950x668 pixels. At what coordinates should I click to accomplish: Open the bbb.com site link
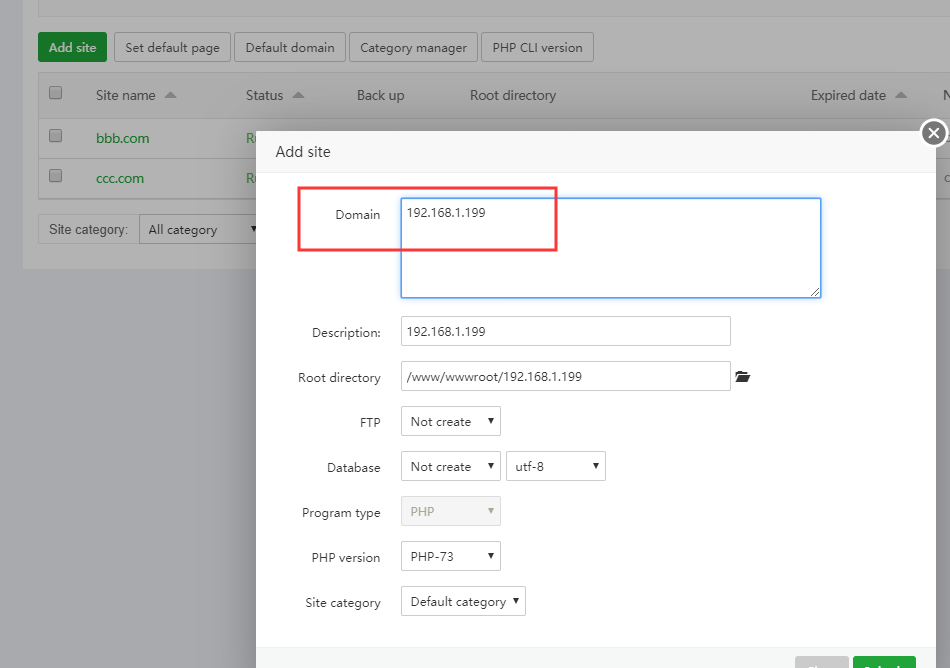(x=122, y=138)
